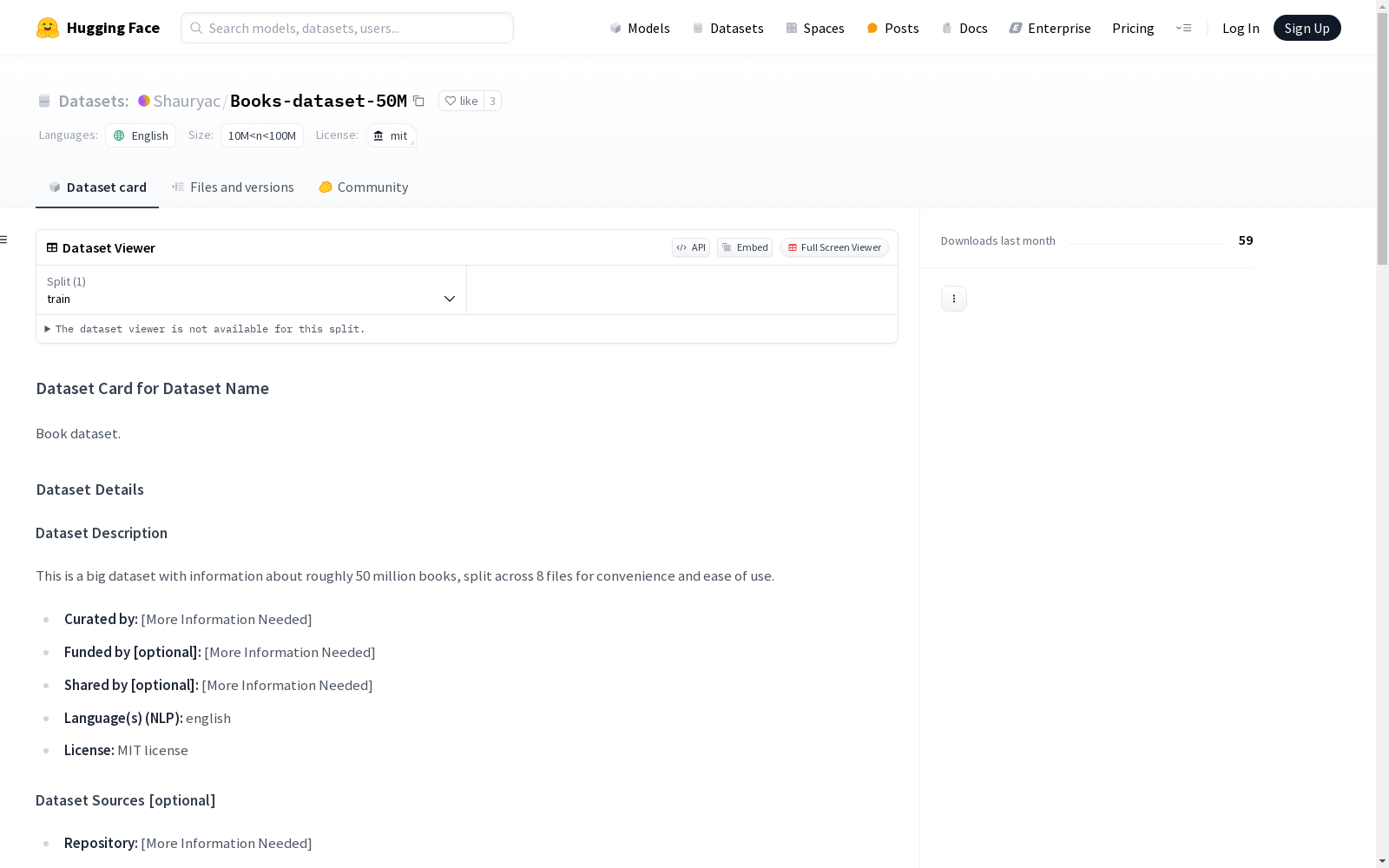Open Posts from the navigation bar
This screenshot has width=1389, height=868.
(x=892, y=28)
